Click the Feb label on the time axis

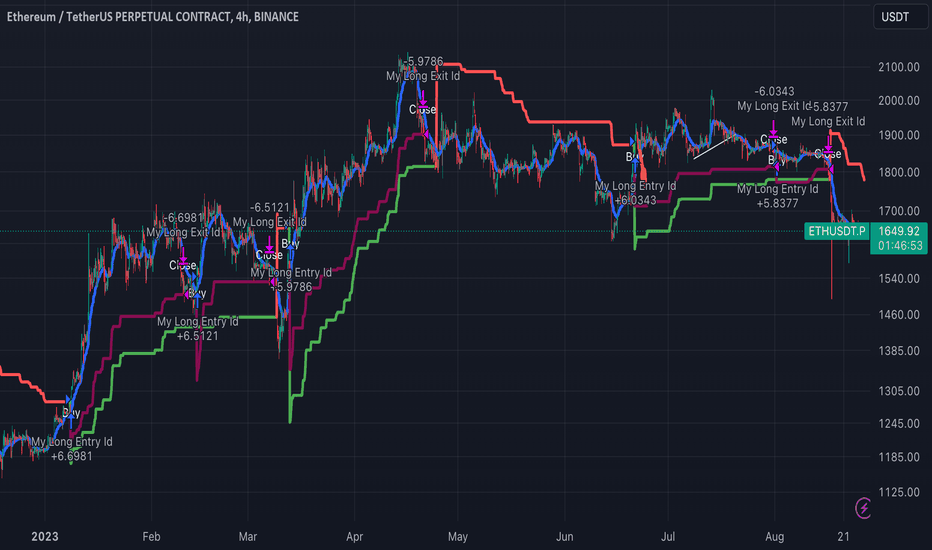pyautogui.click(x=151, y=537)
